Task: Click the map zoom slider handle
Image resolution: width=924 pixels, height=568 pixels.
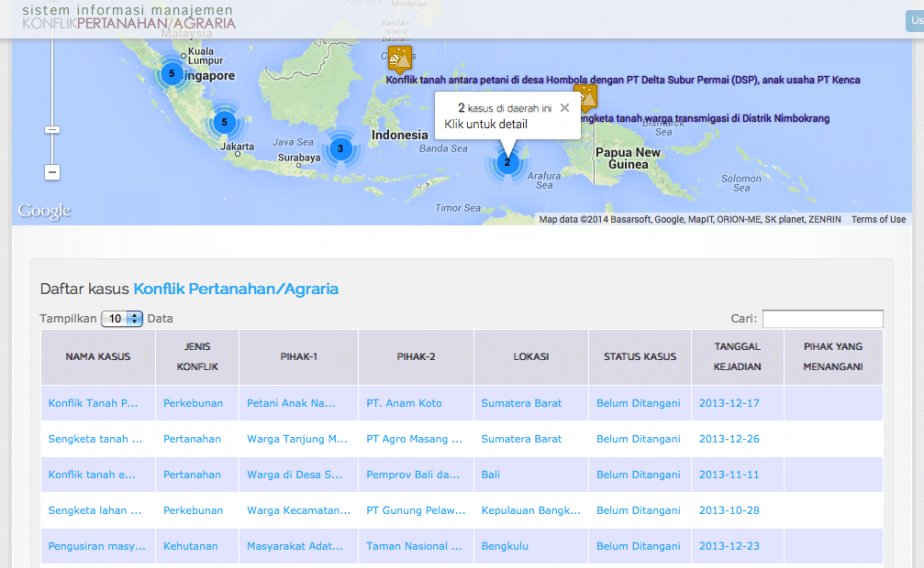Action: click(52, 130)
